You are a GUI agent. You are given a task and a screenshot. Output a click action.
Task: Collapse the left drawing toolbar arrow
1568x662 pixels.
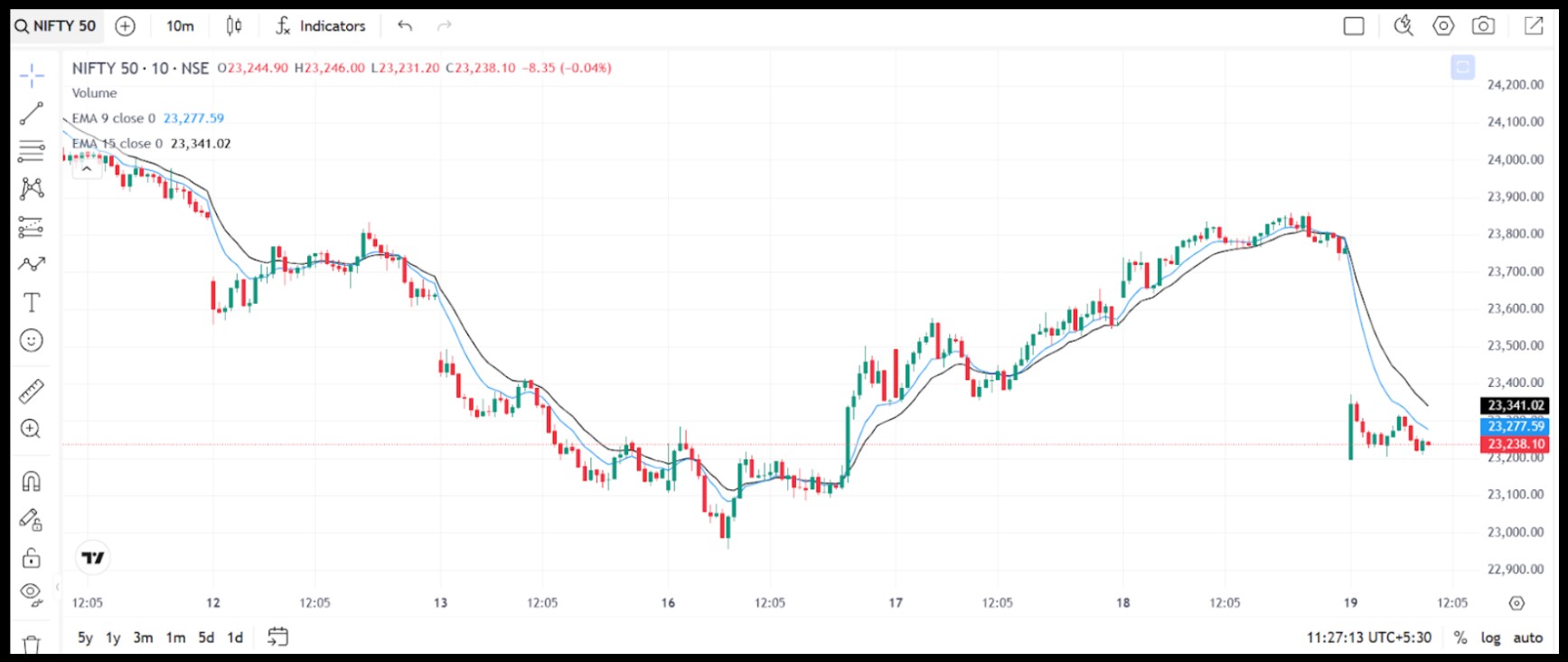[x=58, y=587]
